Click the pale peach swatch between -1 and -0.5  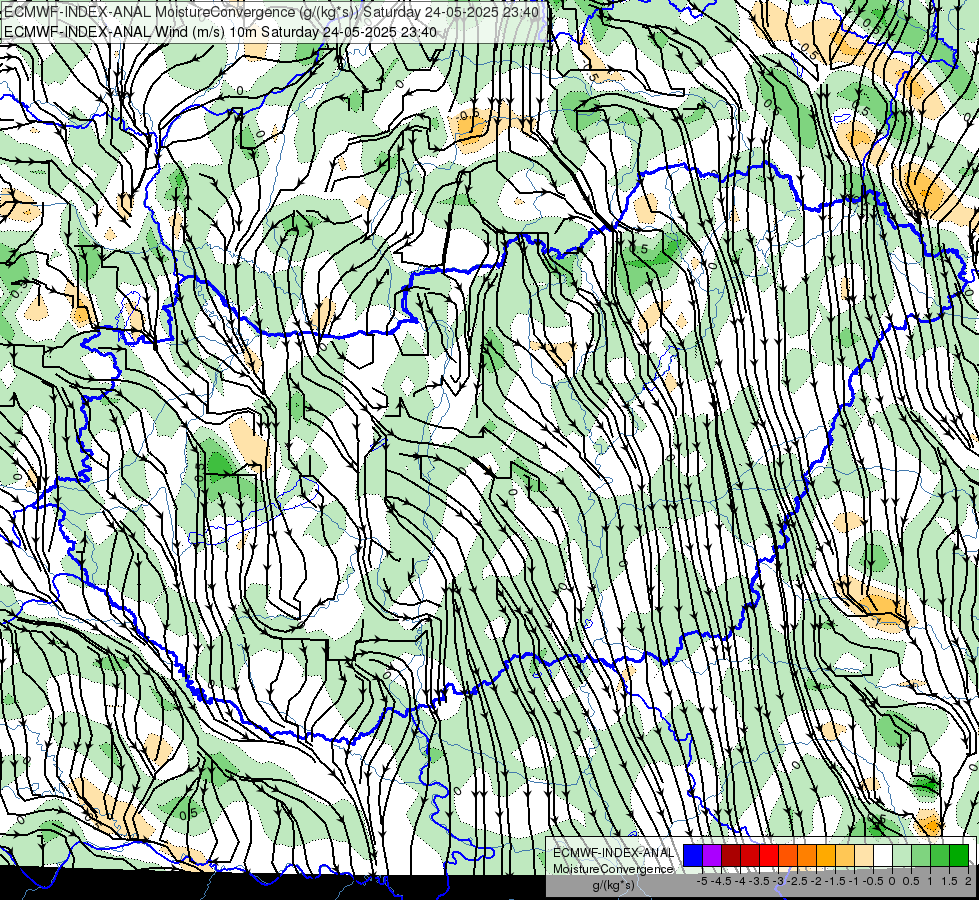pos(863,856)
